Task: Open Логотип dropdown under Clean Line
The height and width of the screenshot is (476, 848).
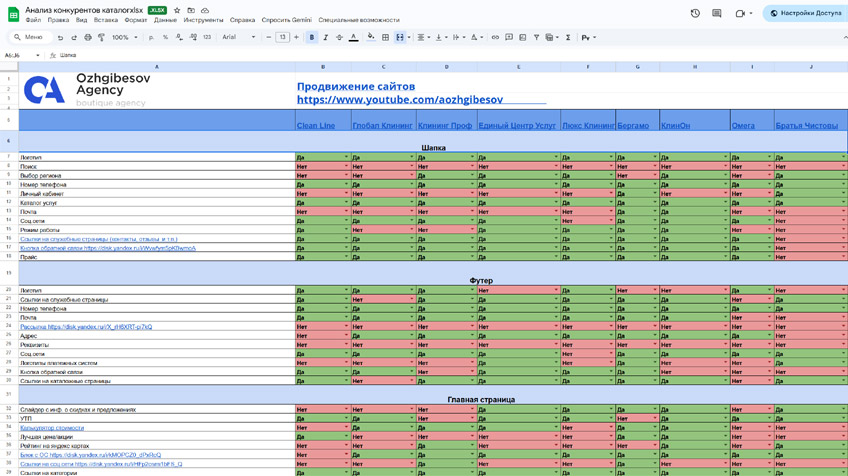Action: 346,158
